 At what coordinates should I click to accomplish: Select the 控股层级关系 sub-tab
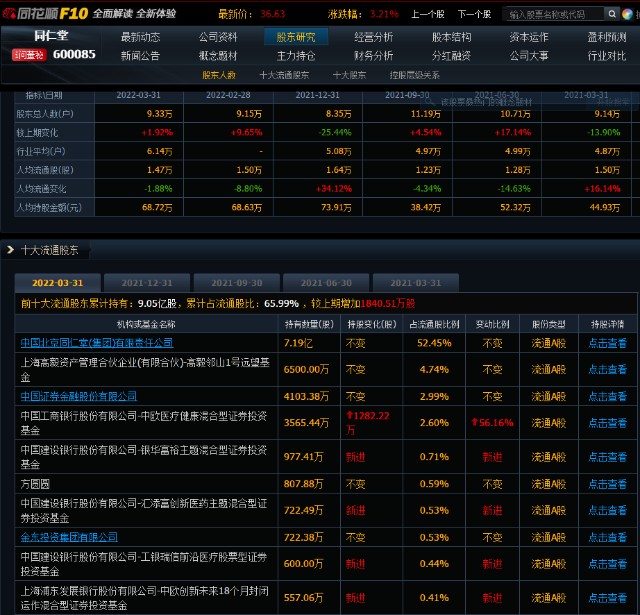[x=415, y=75]
